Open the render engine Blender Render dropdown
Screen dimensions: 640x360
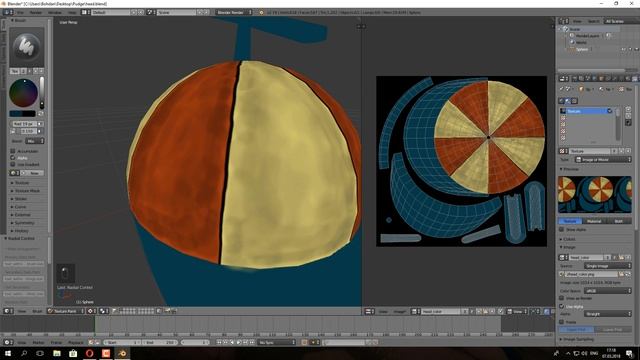click(x=233, y=12)
